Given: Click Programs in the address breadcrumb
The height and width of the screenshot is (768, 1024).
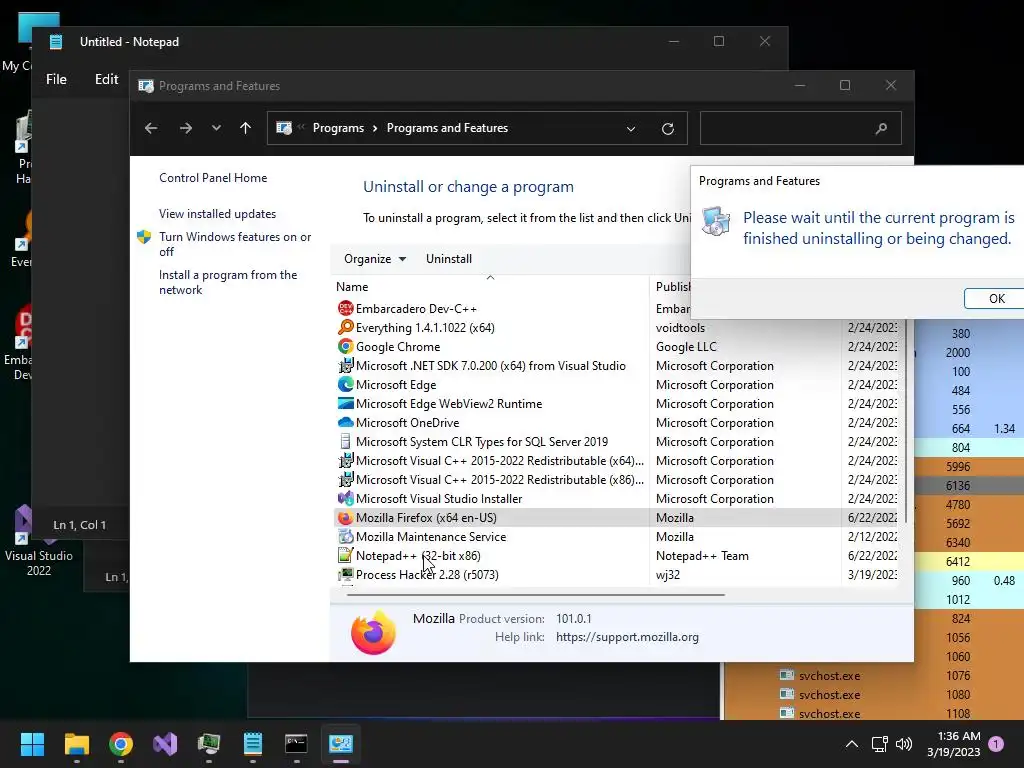Looking at the screenshot, I should (x=338, y=128).
